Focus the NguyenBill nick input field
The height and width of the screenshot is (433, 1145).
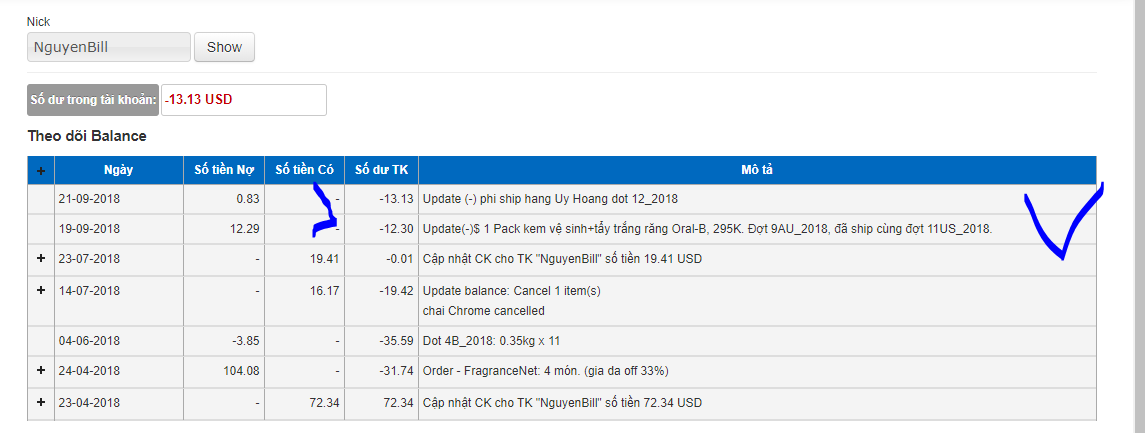pyautogui.click(x=108, y=47)
